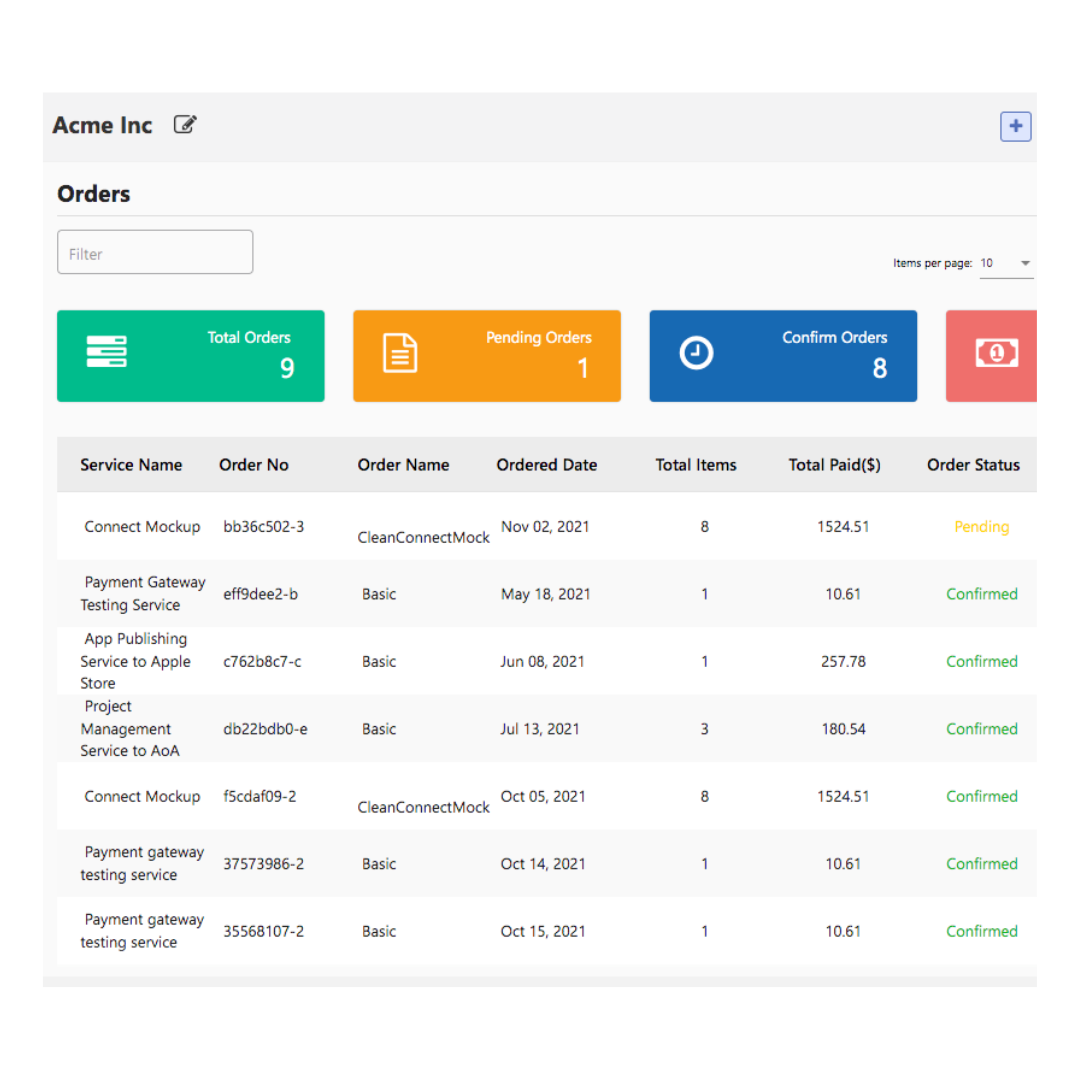
Task: Click the money bill icon on red card
Action: (x=997, y=353)
